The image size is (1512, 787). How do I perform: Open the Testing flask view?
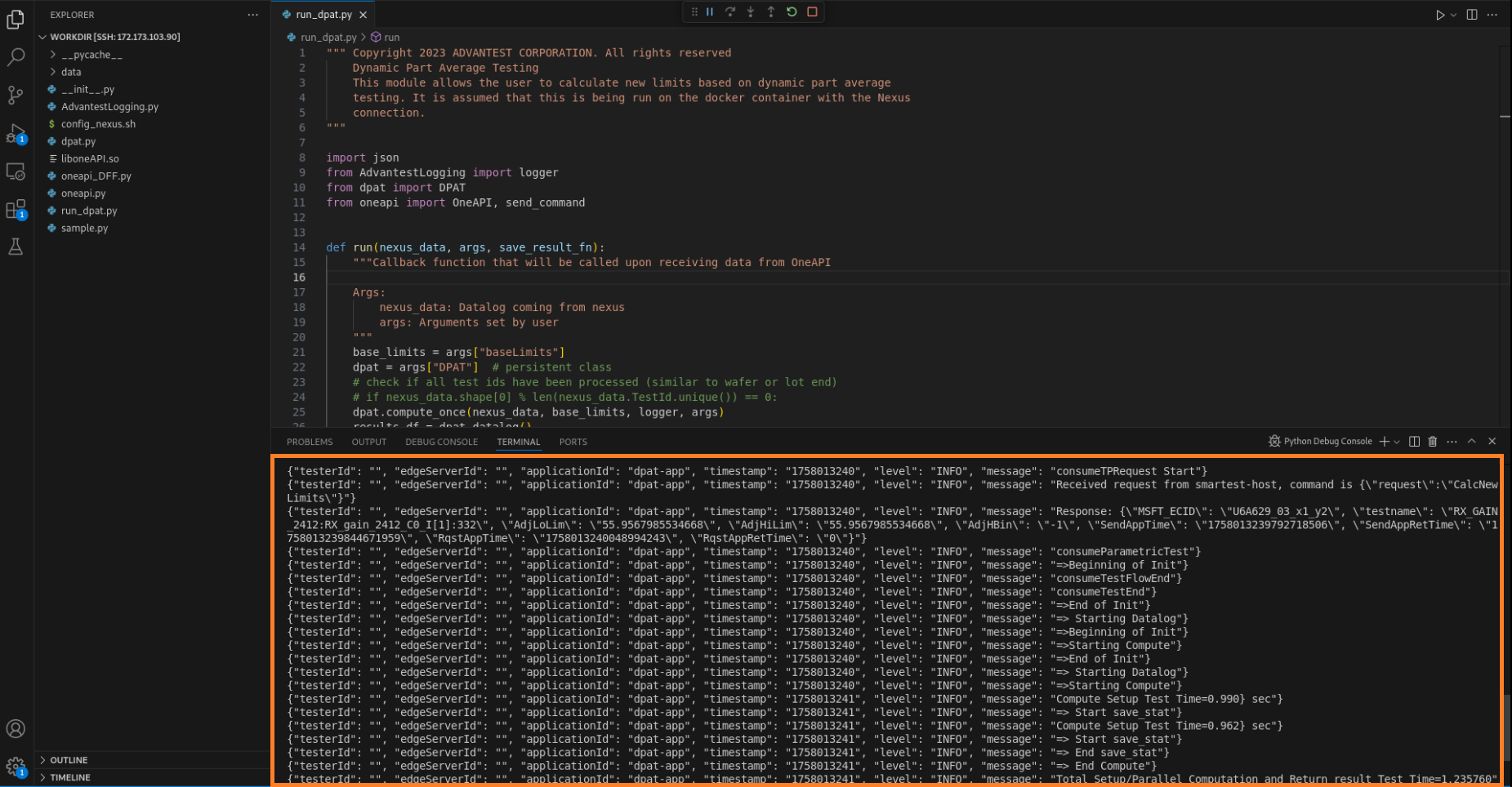tap(16, 247)
